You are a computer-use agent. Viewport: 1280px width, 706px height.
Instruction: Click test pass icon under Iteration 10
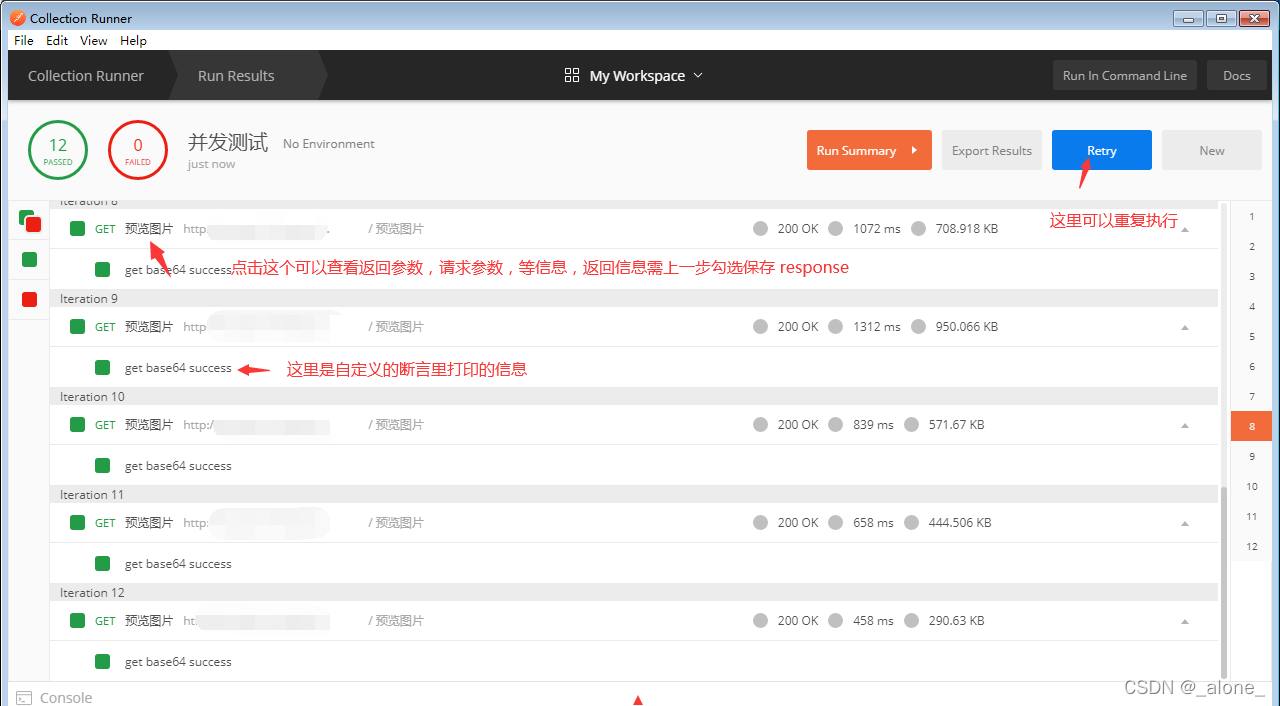point(102,466)
